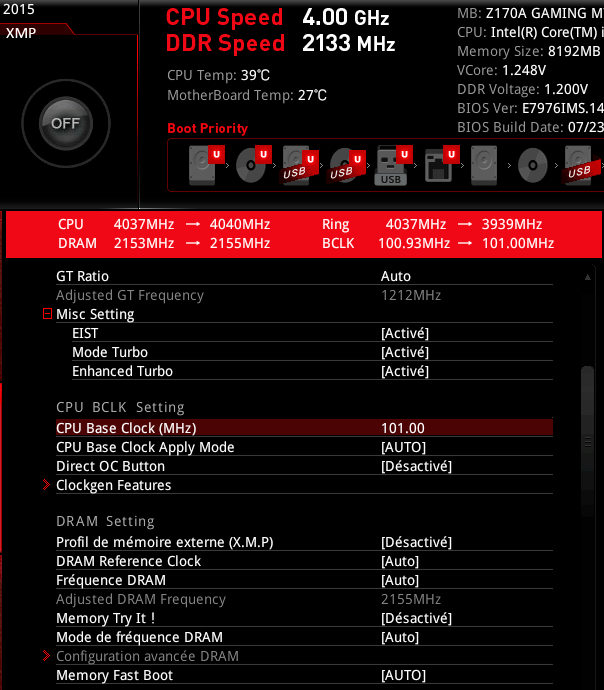Select the CPU Base Clock (MHz) row label
The image size is (604, 690).
(x=126, y=428)
